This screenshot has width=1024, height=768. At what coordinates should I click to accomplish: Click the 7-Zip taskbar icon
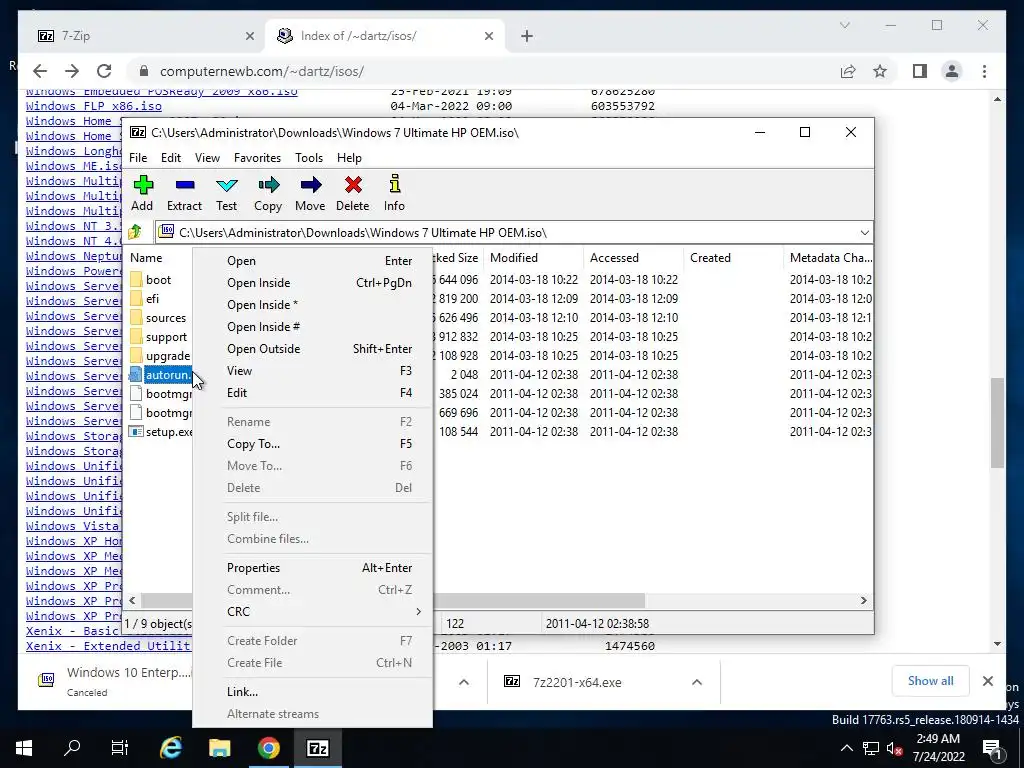(317, 748)
